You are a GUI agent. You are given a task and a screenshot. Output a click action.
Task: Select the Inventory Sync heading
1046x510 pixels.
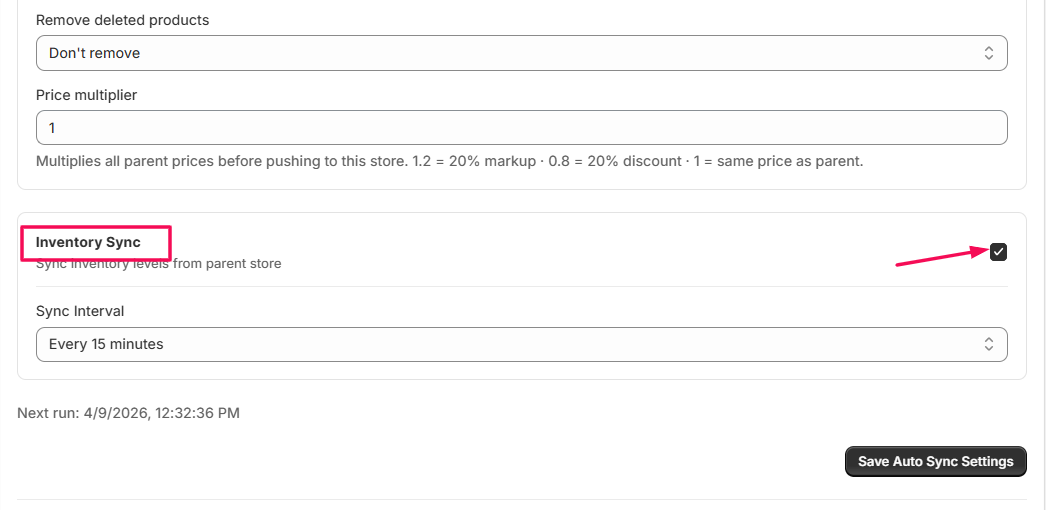pyautogui.click(x=88, y=242)
